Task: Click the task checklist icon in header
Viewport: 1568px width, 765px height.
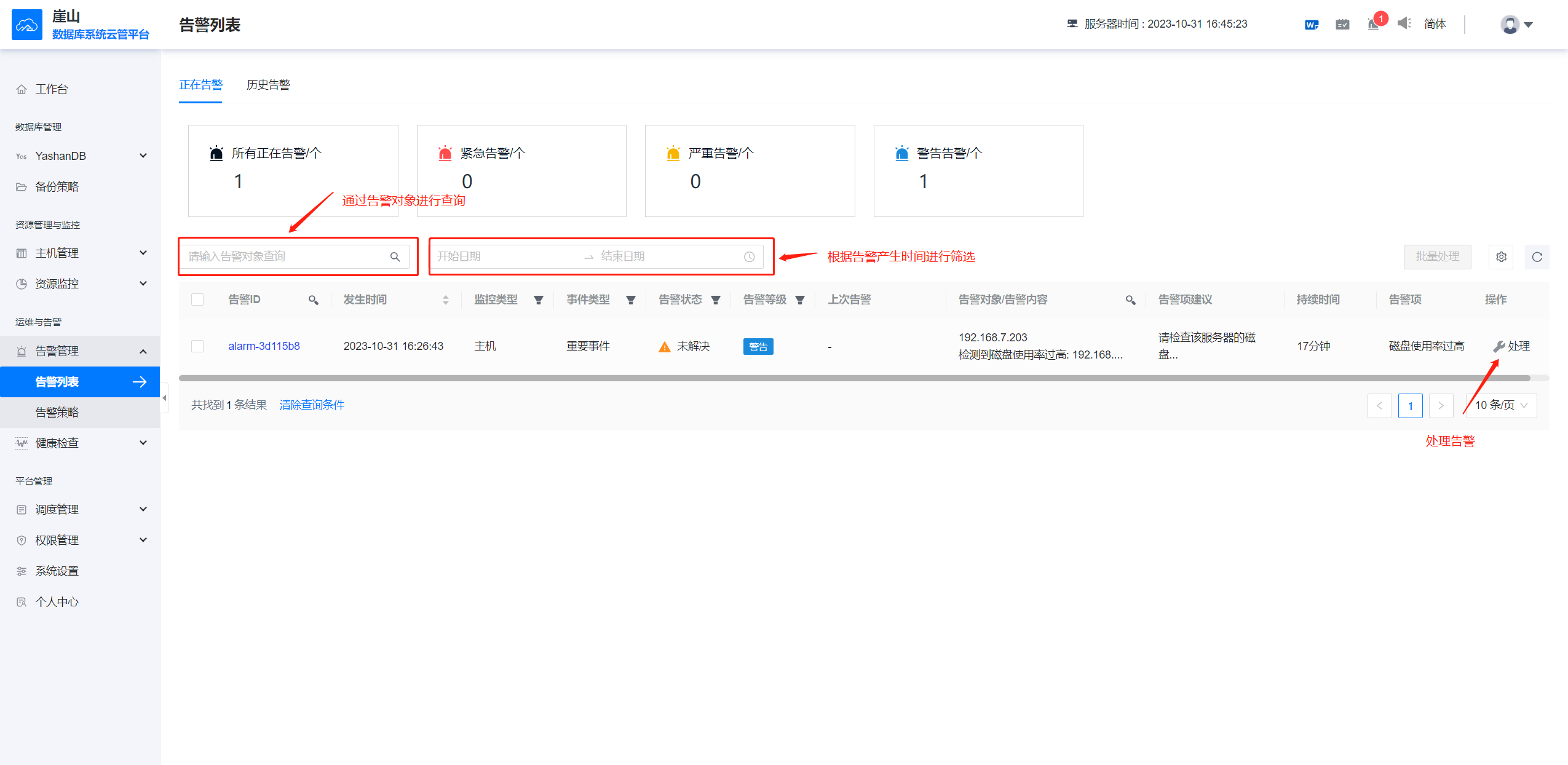Action: (x=1342, y=24)
